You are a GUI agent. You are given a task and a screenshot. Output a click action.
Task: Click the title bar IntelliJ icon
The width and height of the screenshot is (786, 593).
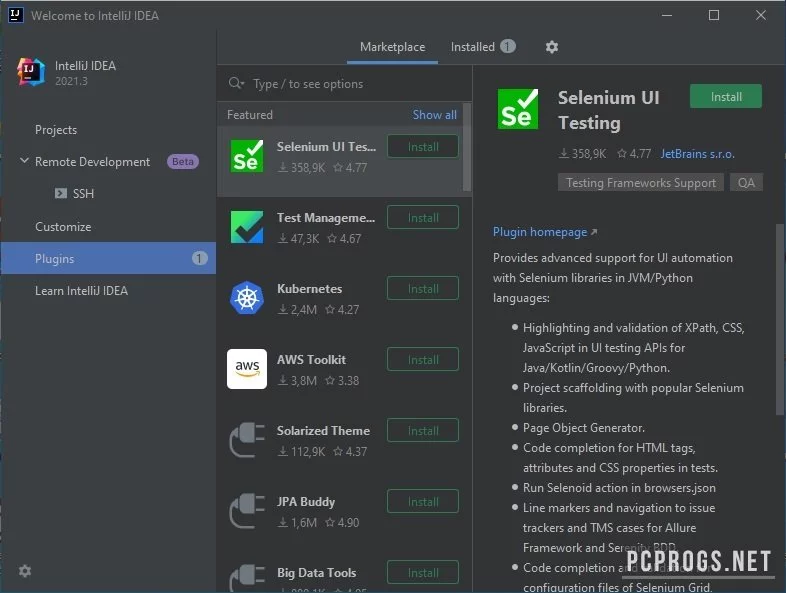point(16,15)
